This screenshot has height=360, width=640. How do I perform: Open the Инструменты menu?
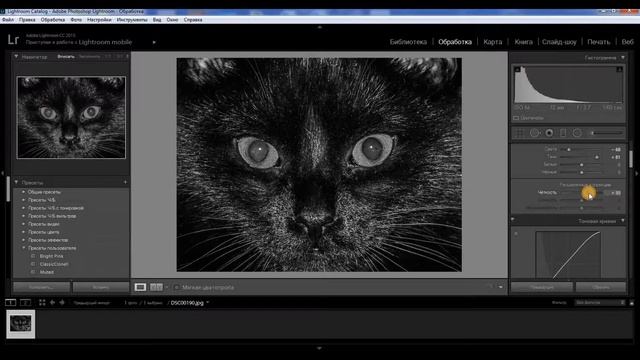(132, 20)
